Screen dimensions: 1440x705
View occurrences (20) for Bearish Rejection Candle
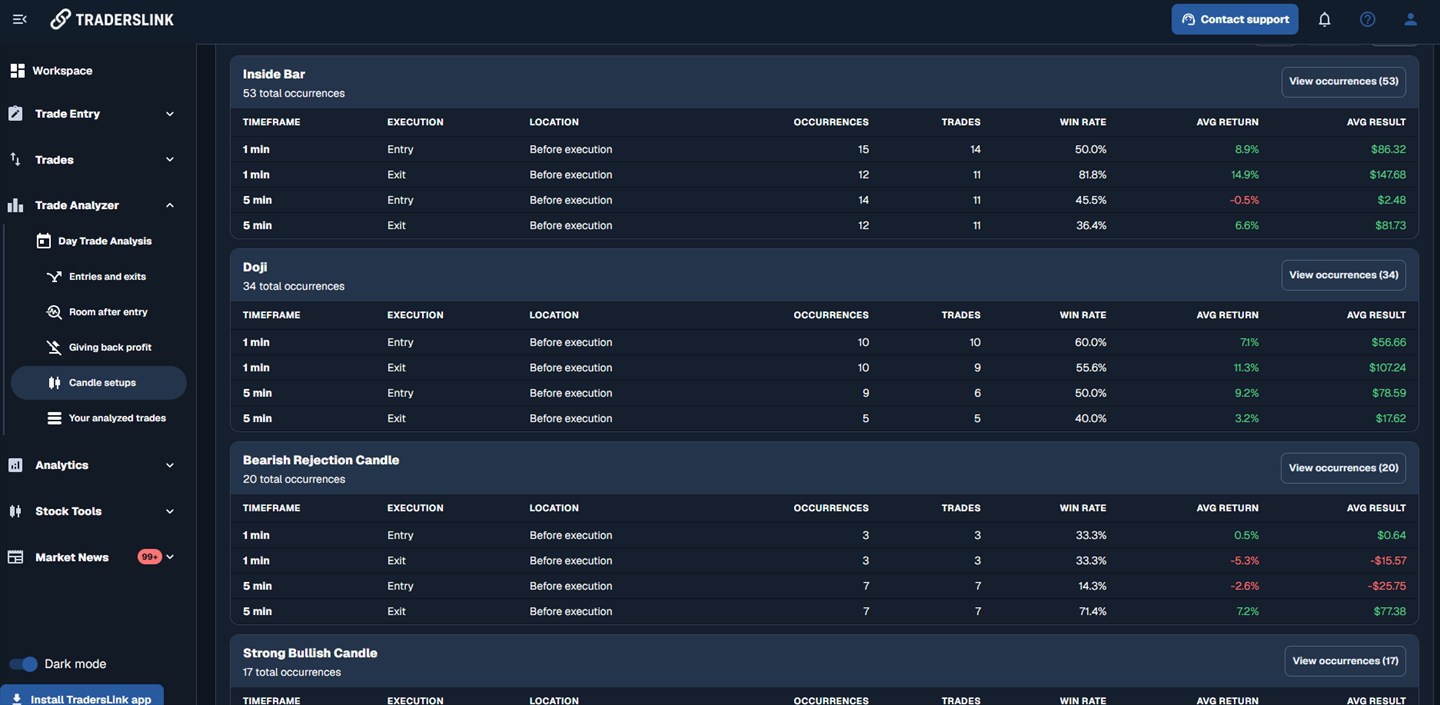coord(1343,468)
